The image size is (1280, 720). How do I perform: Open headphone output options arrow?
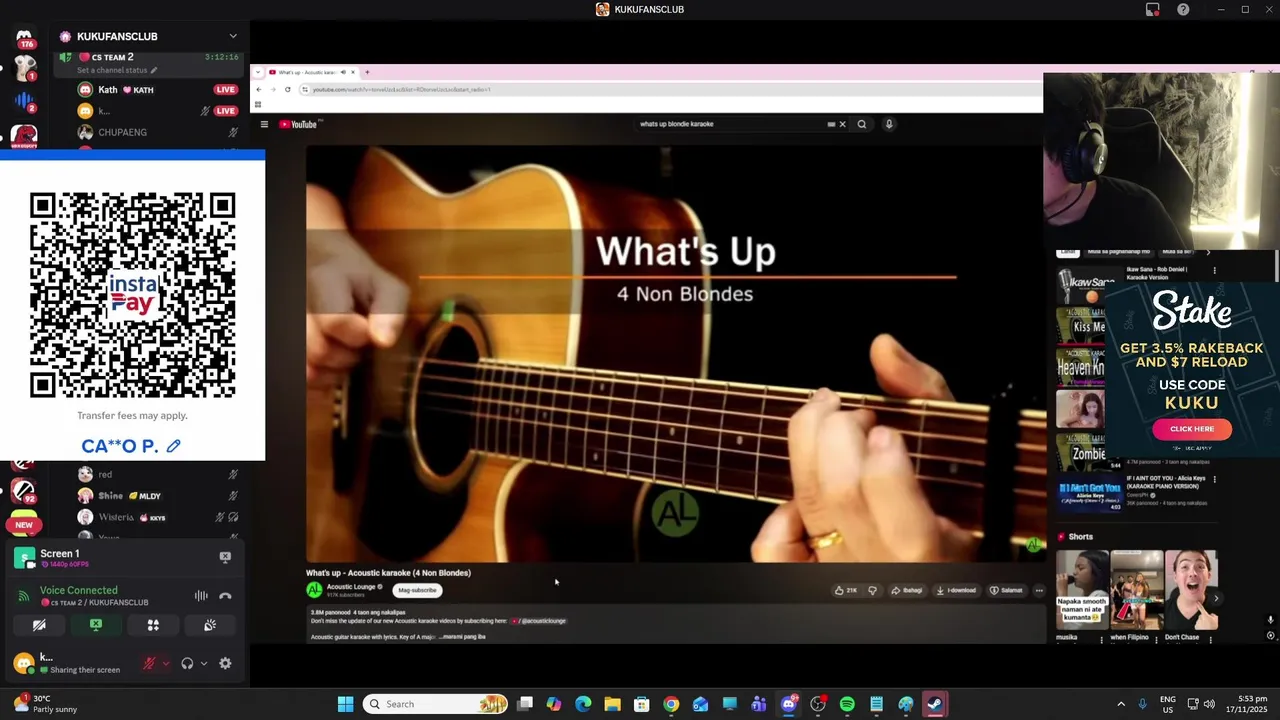[204, 663]
